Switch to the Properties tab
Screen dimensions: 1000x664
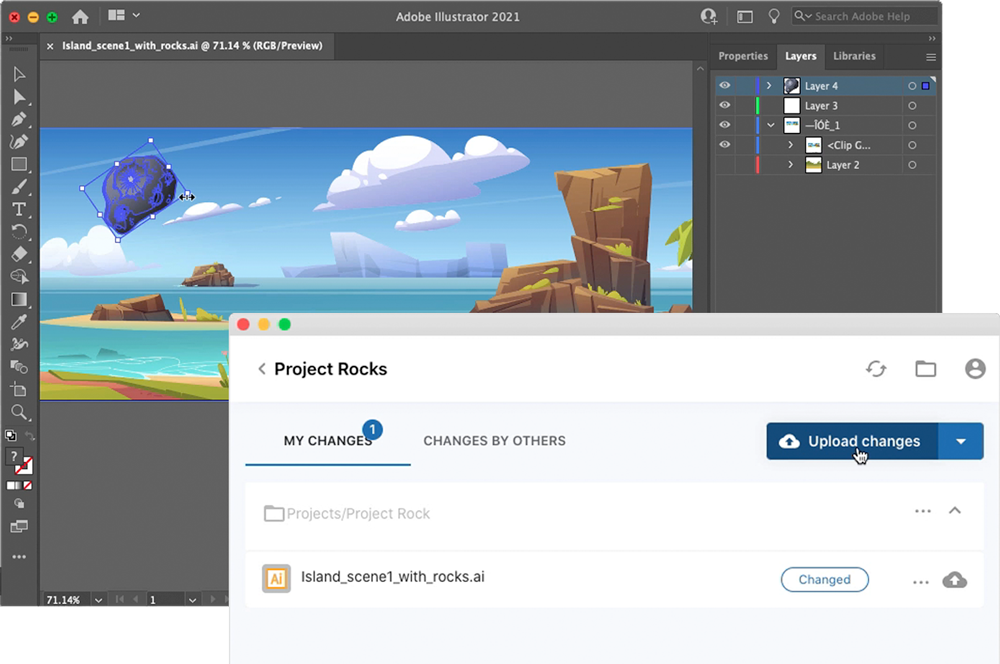point(743,56)
